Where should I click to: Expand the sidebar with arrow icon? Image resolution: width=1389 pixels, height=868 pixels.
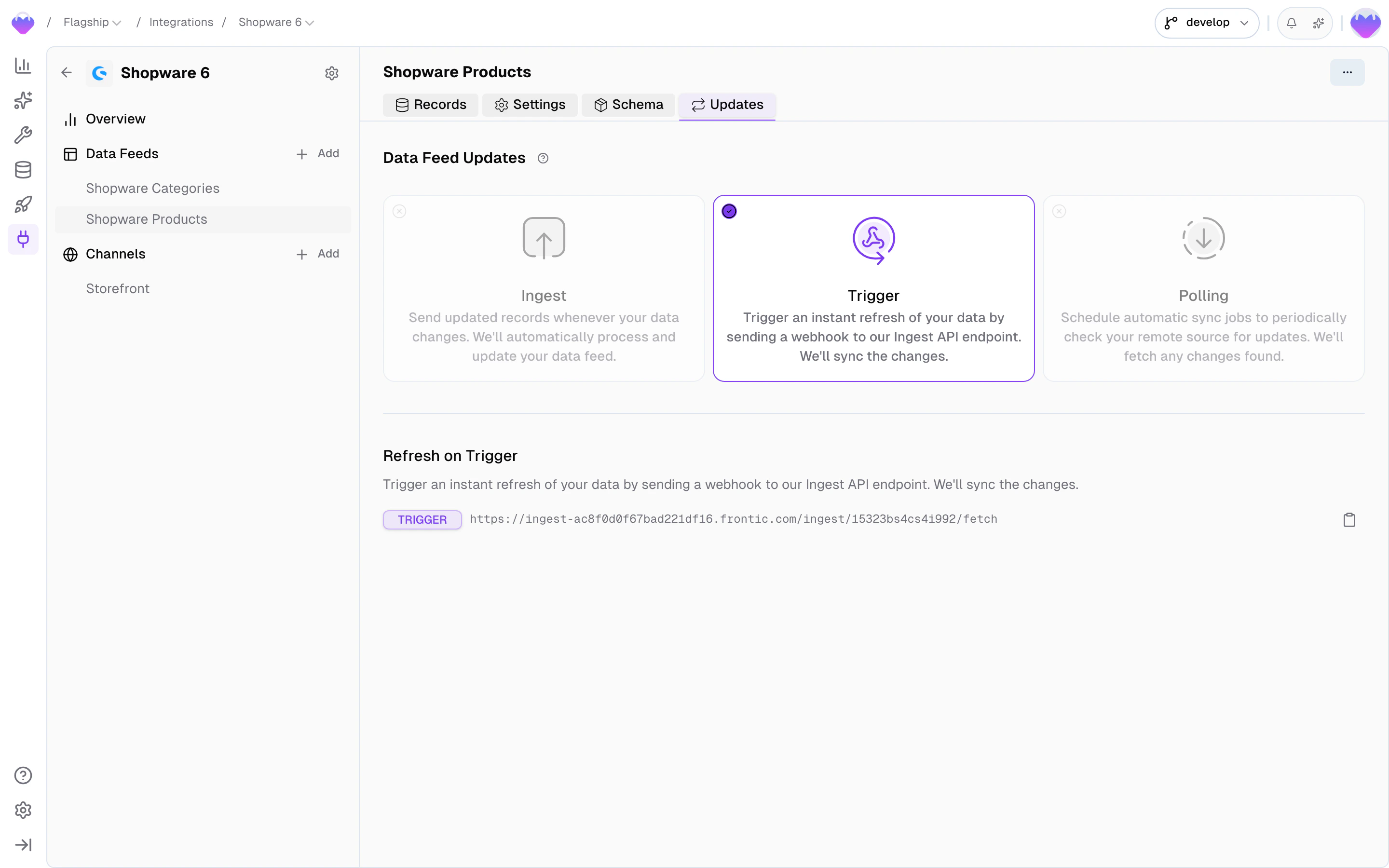tap(23, 844)
